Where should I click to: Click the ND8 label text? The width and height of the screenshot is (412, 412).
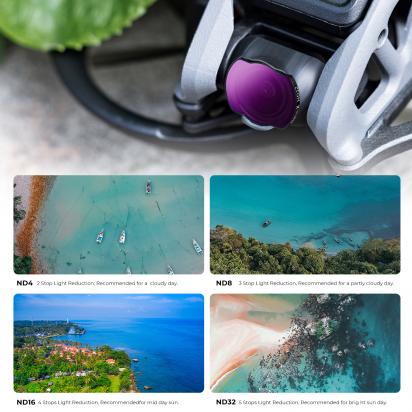[x=224, y=283]
